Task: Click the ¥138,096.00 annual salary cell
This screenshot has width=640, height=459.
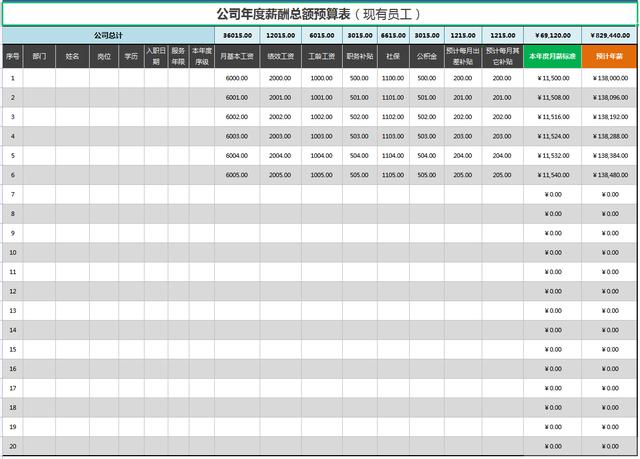Action: [x=609, y=98]
